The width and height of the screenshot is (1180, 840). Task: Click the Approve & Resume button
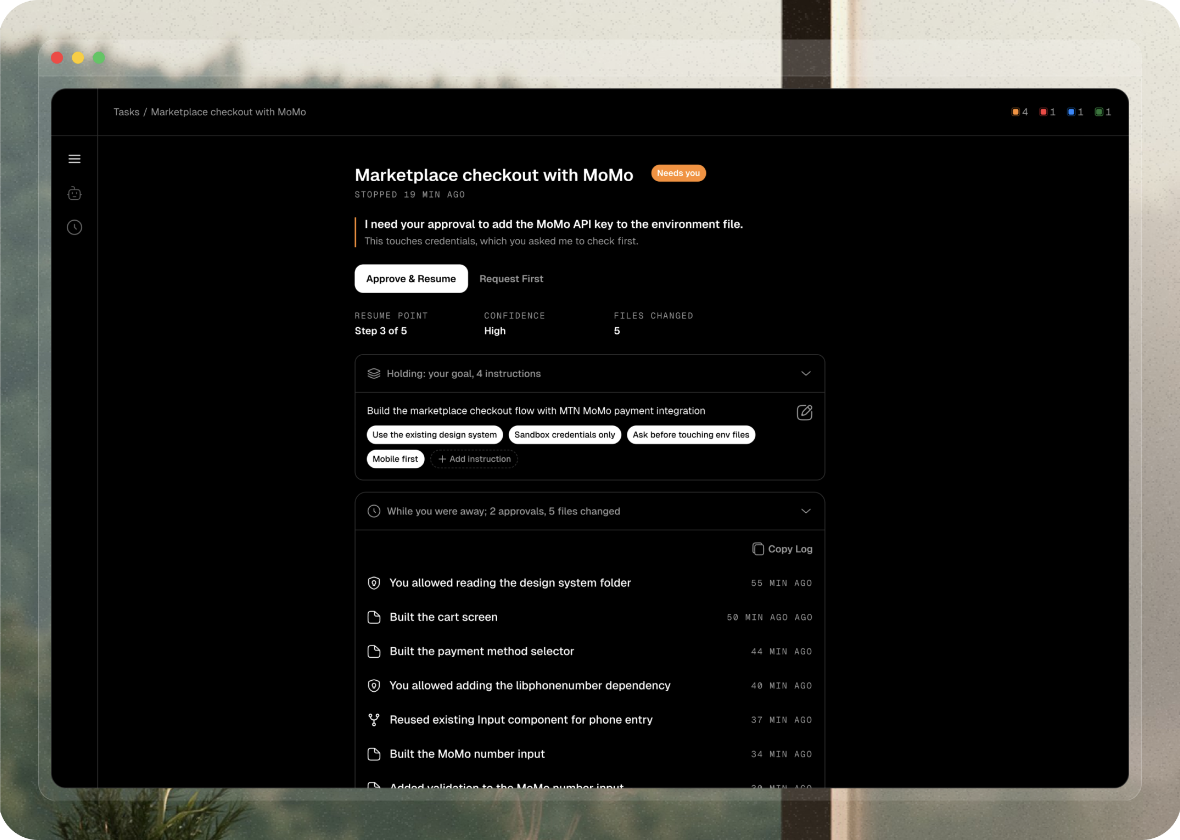pyautogui.click(x=411, y=278)
